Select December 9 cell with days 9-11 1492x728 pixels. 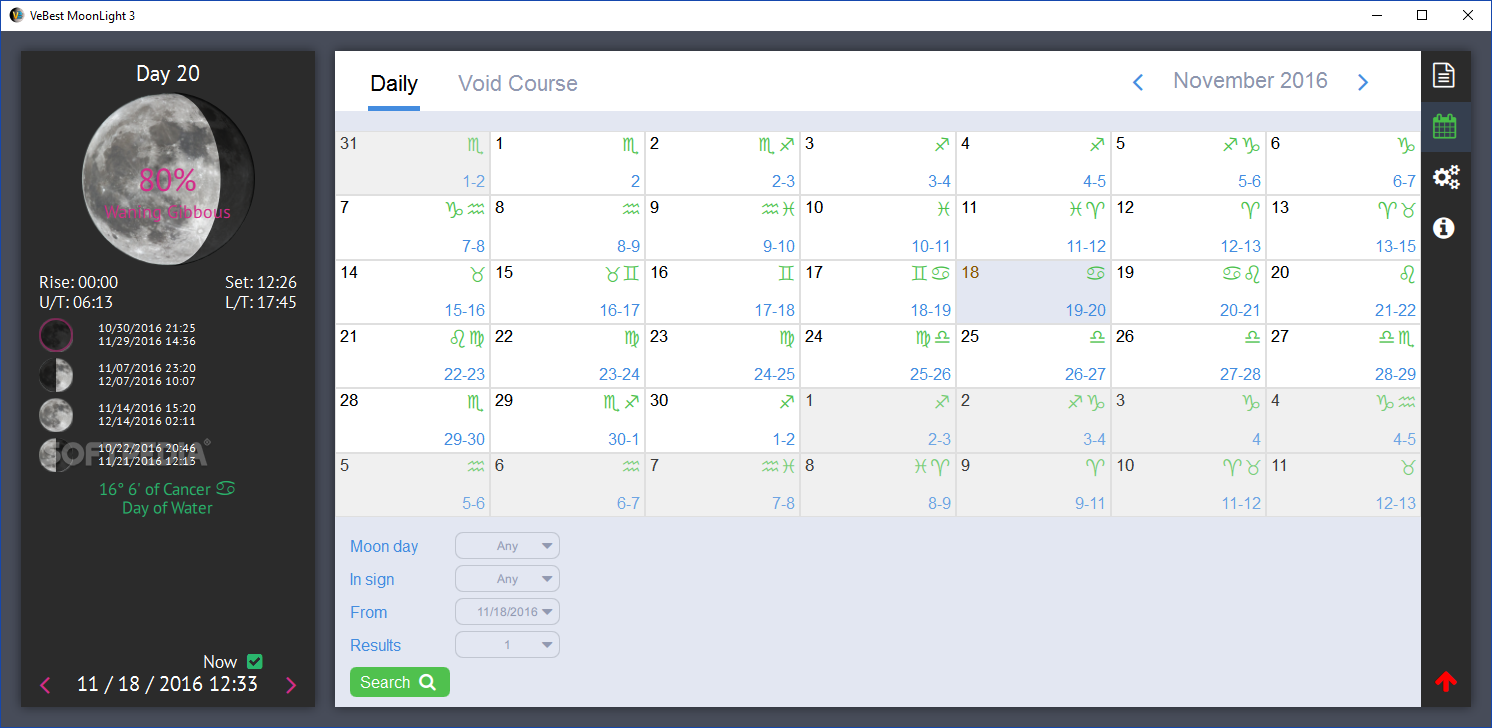1033,484
